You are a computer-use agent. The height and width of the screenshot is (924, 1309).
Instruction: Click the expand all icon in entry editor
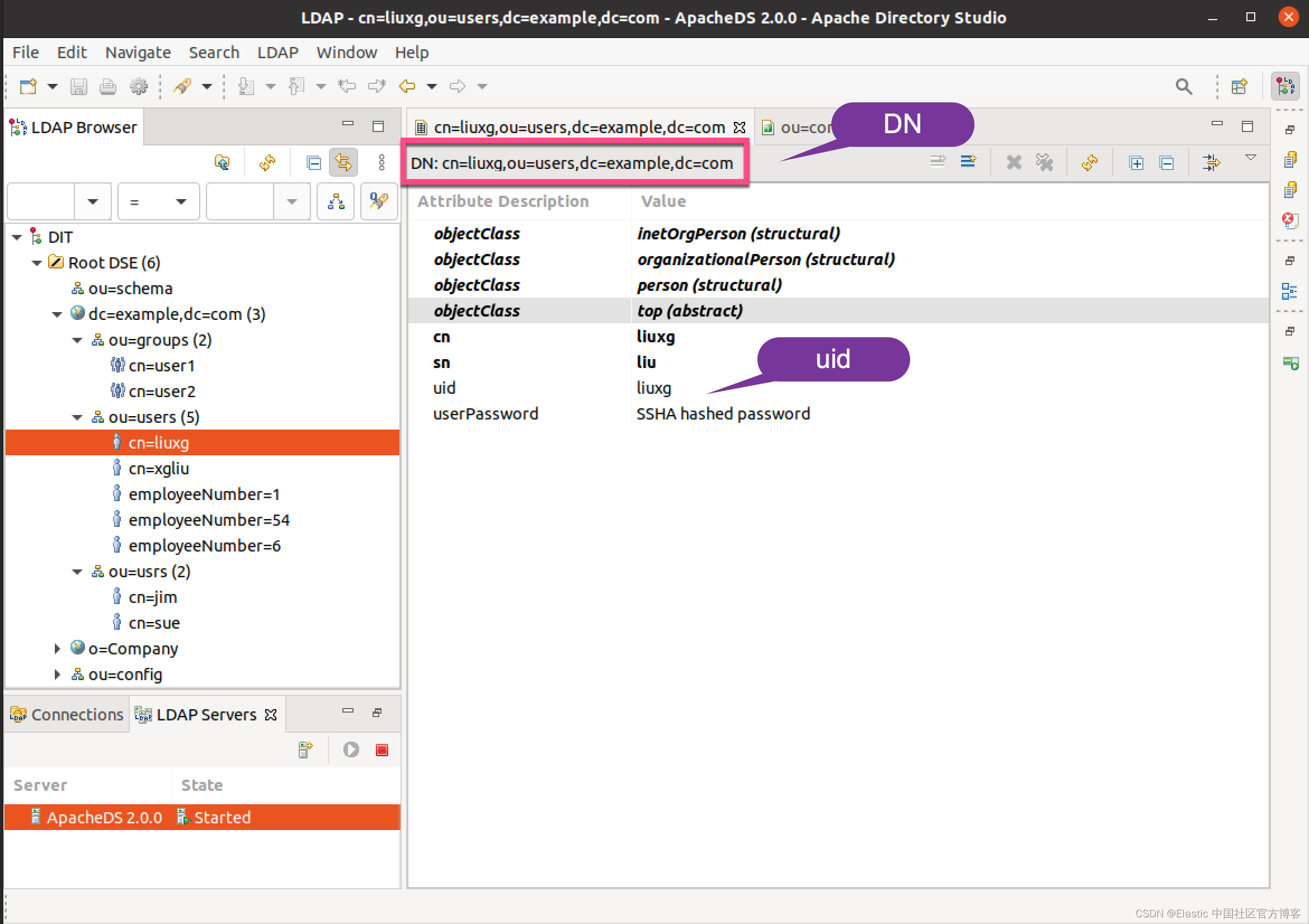1136,163
